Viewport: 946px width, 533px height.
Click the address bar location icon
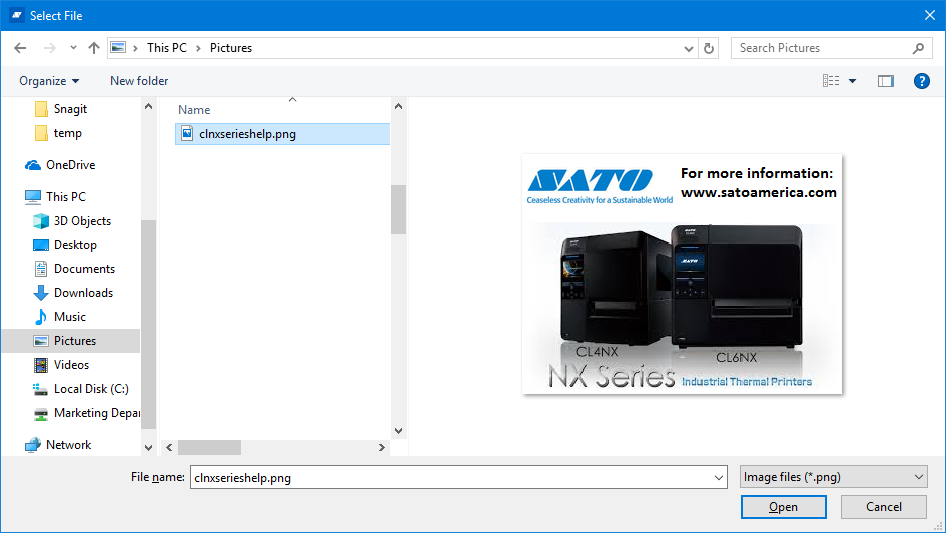tap(118, 48)
